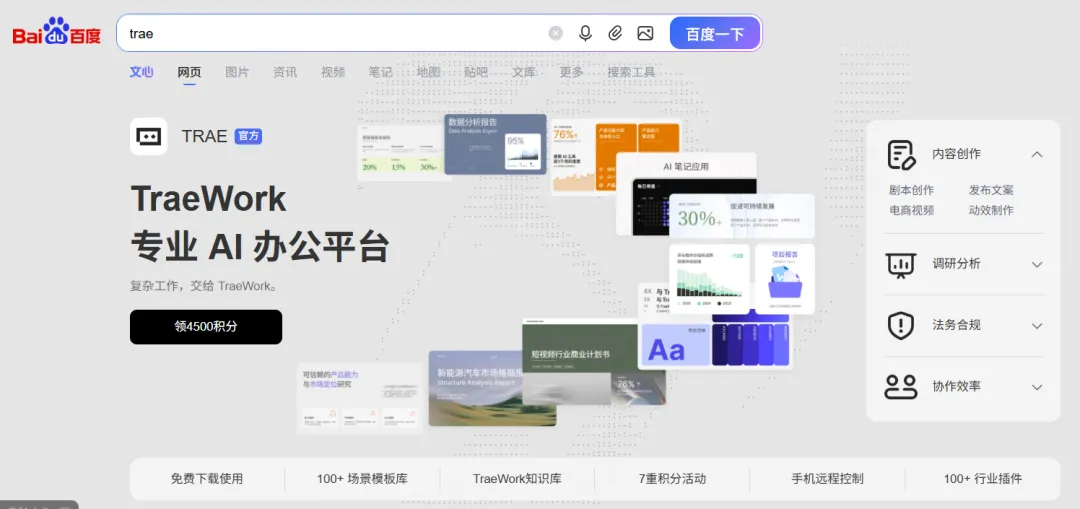Click 免费下载使用 in bottom bar

click(207, 479)
